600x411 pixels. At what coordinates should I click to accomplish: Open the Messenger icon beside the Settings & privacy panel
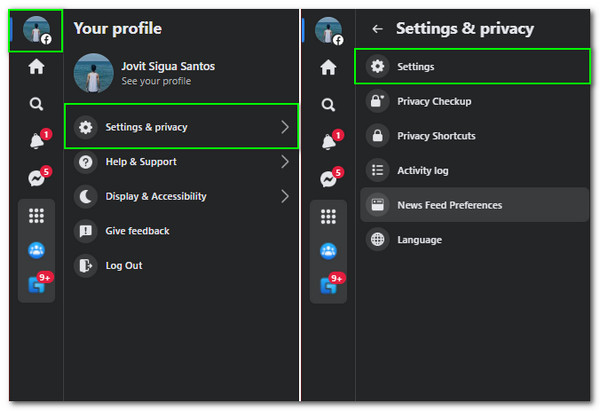click(328, 179)
